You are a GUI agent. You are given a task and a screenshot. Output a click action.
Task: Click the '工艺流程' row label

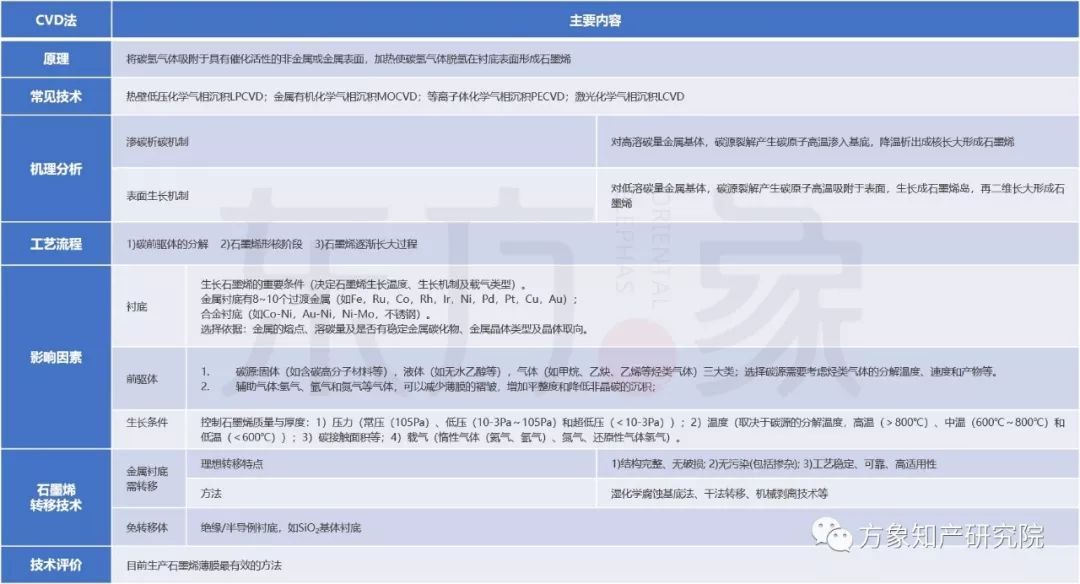pos(56,244)
